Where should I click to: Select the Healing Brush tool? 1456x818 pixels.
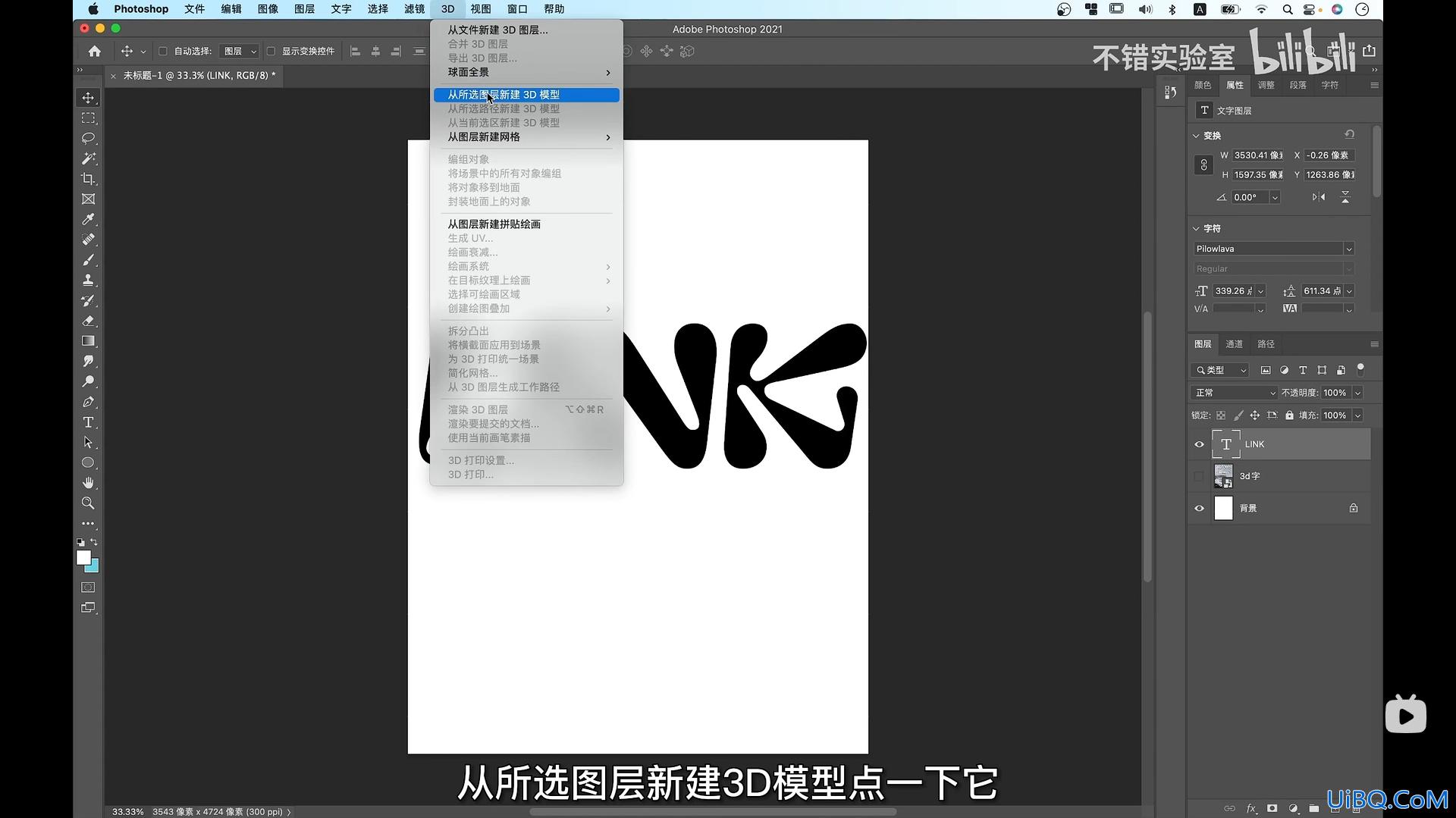click(88, 240)
